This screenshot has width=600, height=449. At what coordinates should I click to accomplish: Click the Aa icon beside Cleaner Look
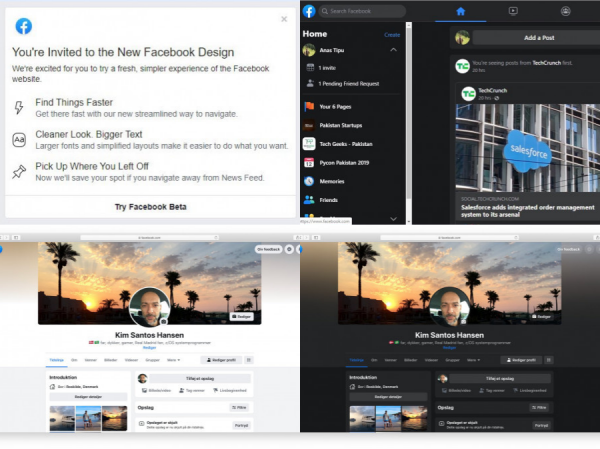pos(19,140)
